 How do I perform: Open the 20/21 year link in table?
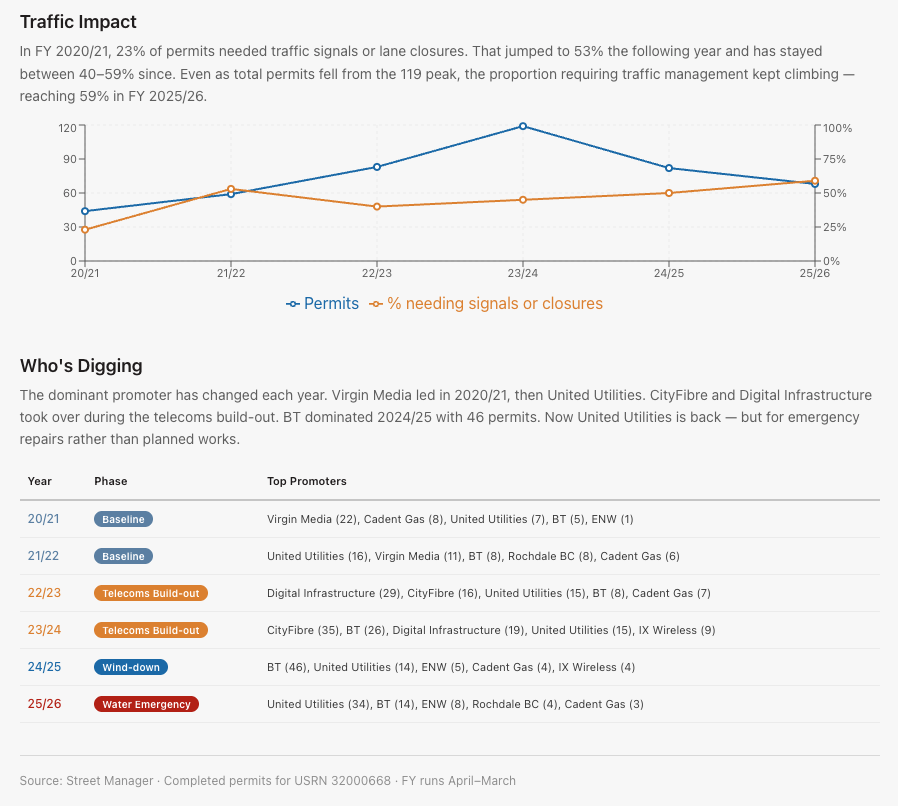(44, 519)
